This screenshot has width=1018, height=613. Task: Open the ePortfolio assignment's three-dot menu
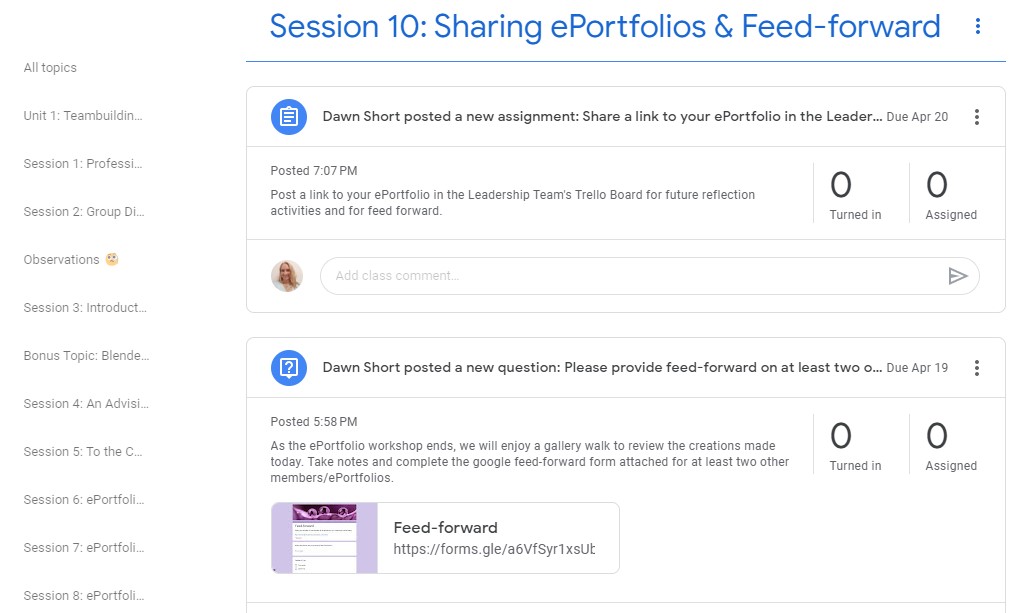pyautogui.click(x=977, y=117)
